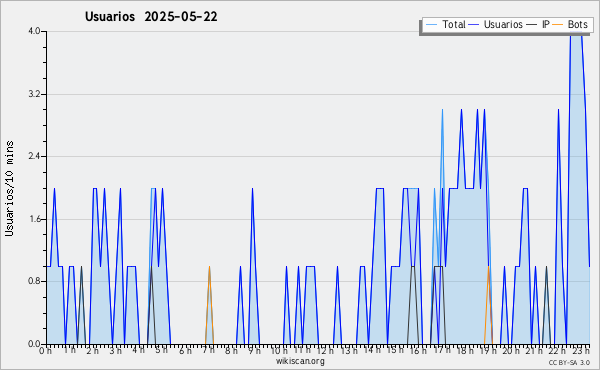Image resolution: width=600 pixels, height=370 pixels.
Task: Click the y-axis value '2.4'
Action: (34, 156)
